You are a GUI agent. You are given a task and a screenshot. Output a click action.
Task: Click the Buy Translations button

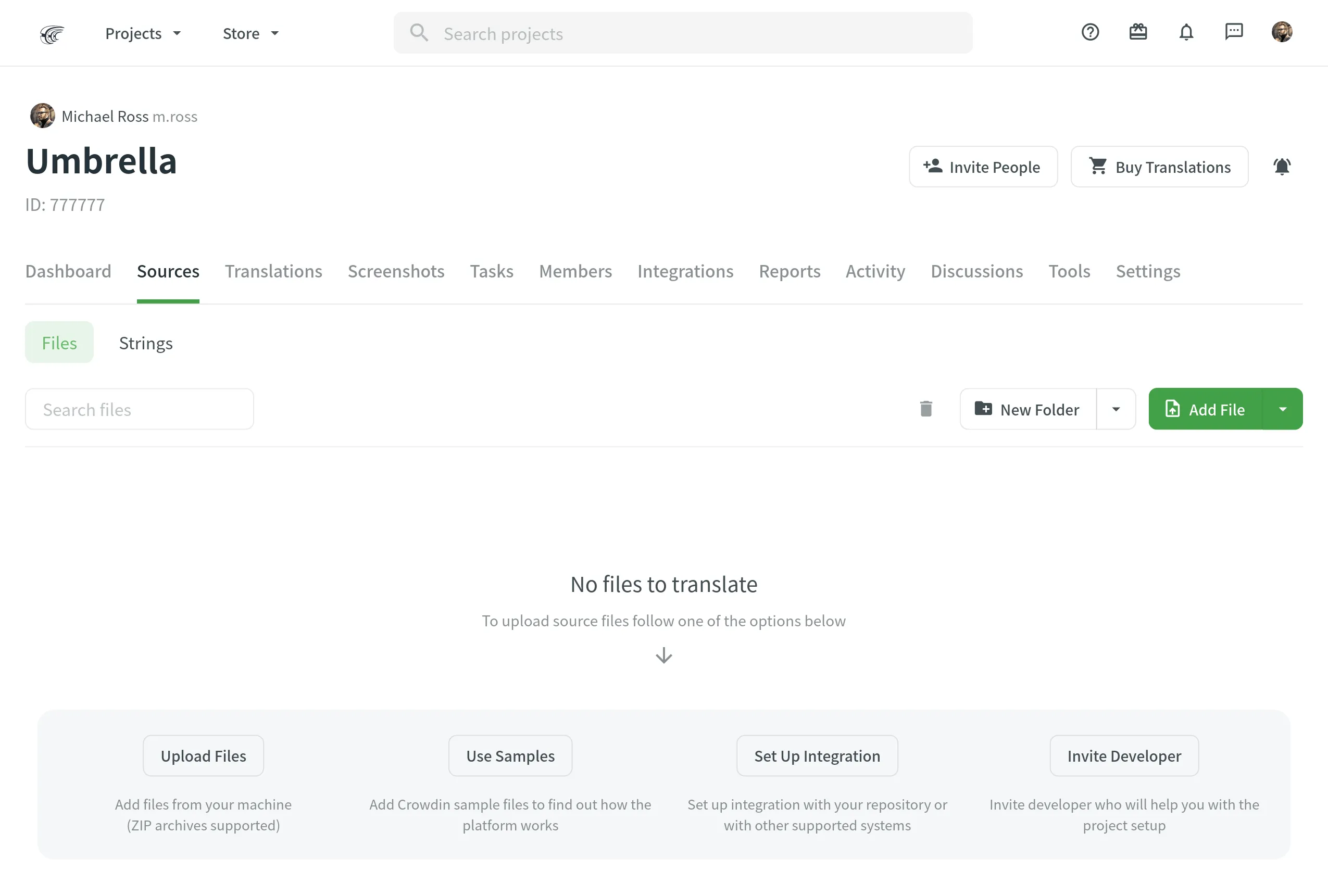click(1159, 166)
